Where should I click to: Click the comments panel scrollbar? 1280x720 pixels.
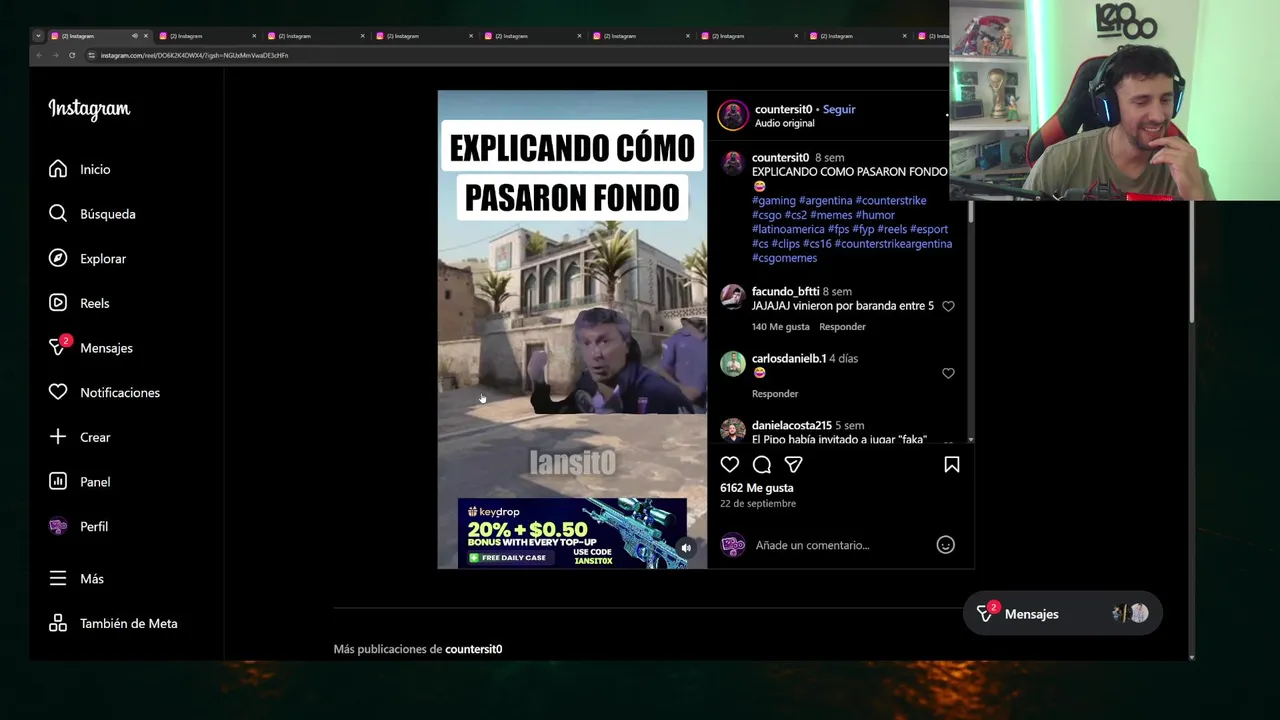coord(970,210)
